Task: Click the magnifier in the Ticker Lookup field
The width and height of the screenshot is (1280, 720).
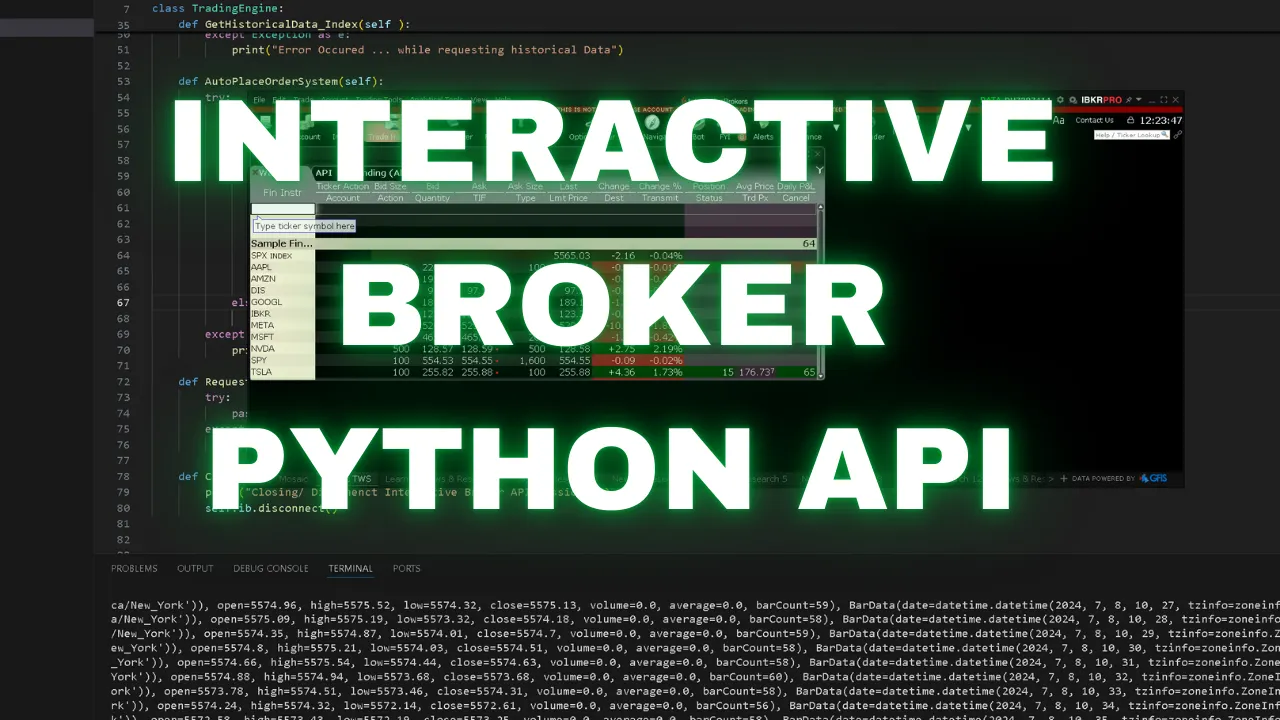Action: click(x=1165, y=134)
